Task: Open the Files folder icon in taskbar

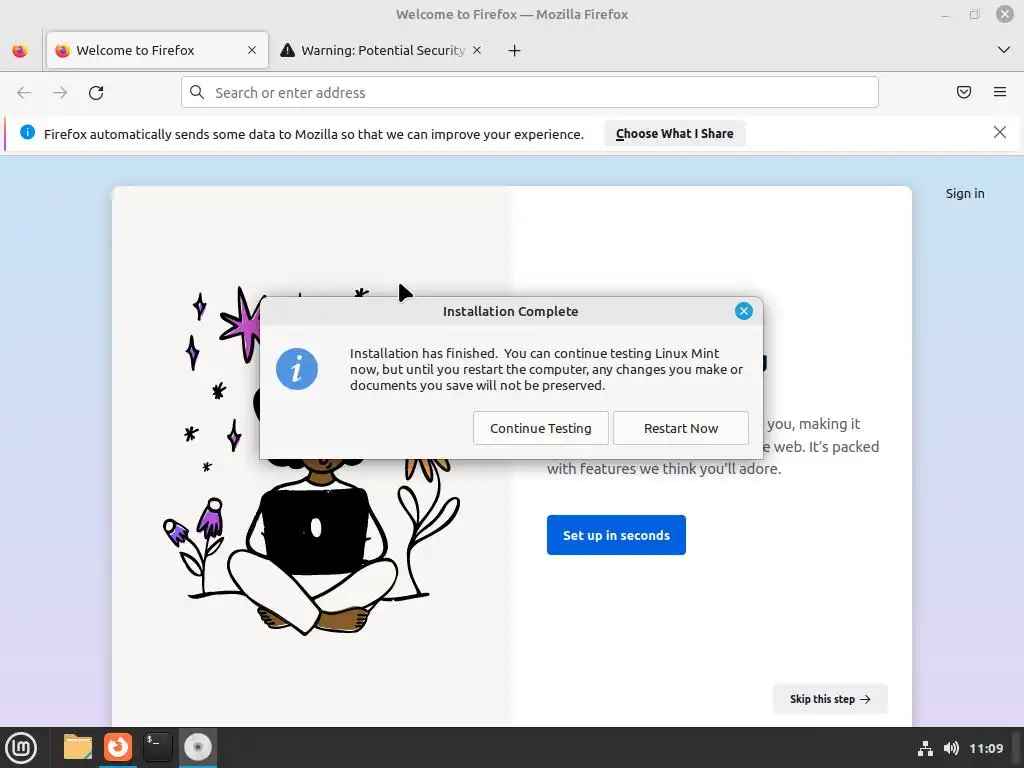Action: (x=78, y=747)
